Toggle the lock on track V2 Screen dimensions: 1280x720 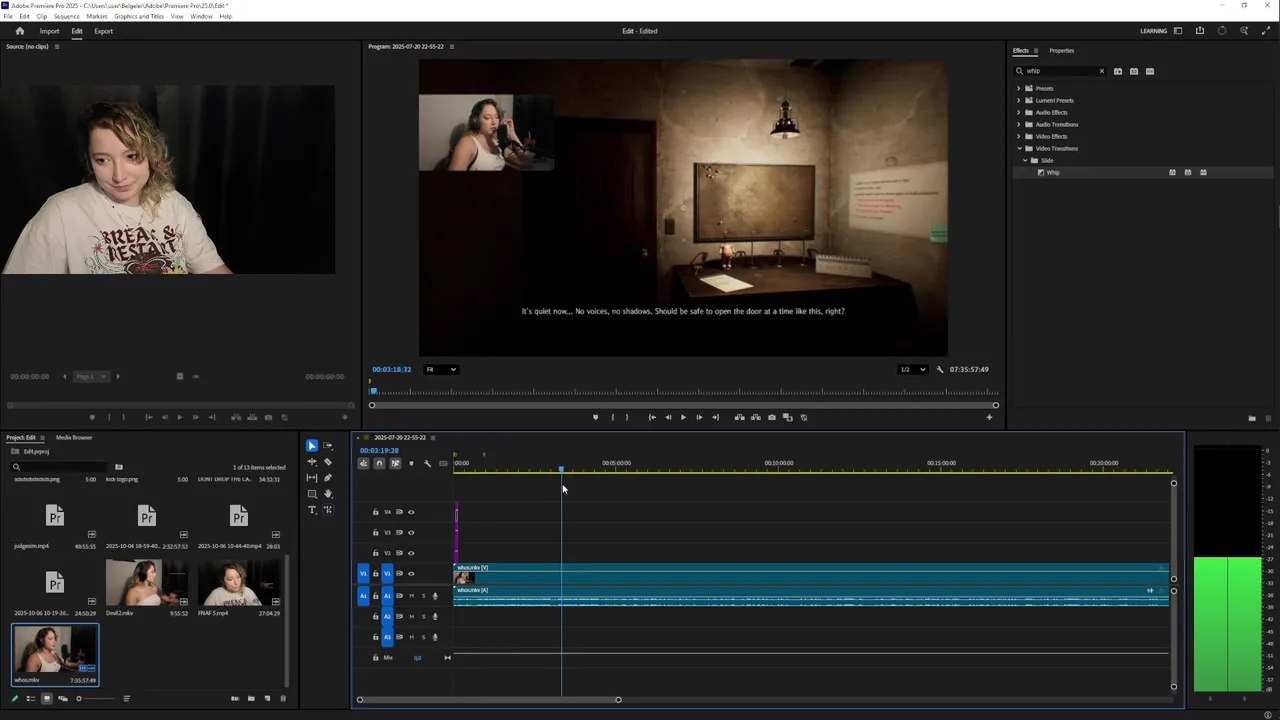(376, 553)
